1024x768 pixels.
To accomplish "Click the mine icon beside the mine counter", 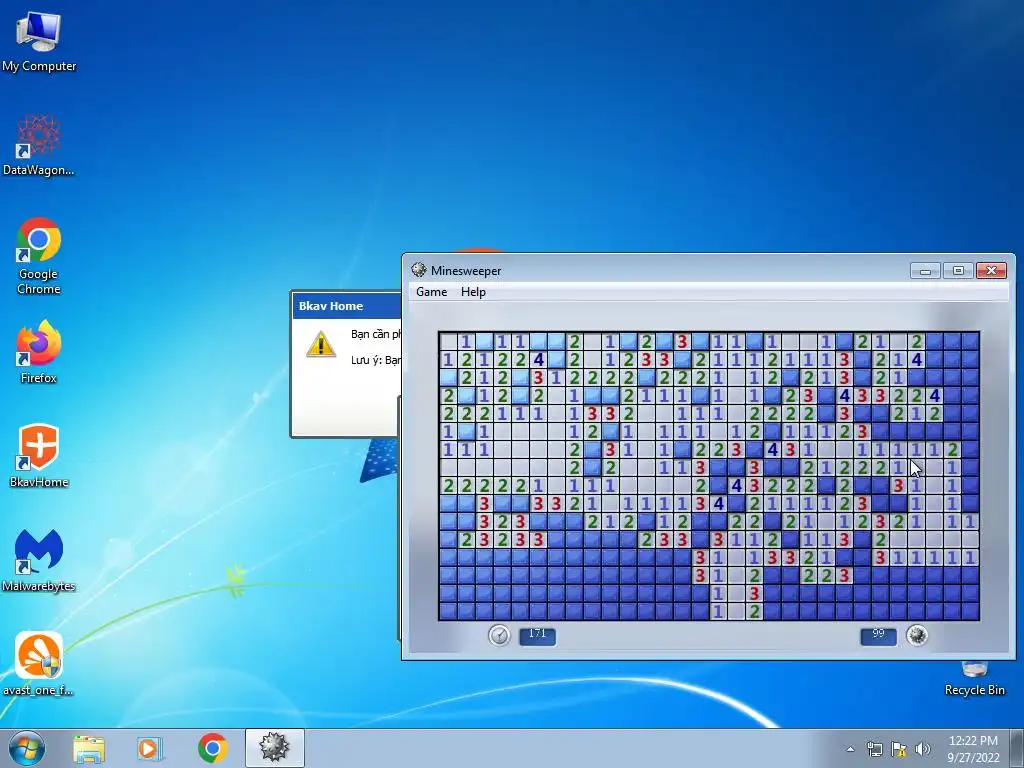I will pyautogui.click(x=917, y=635).
